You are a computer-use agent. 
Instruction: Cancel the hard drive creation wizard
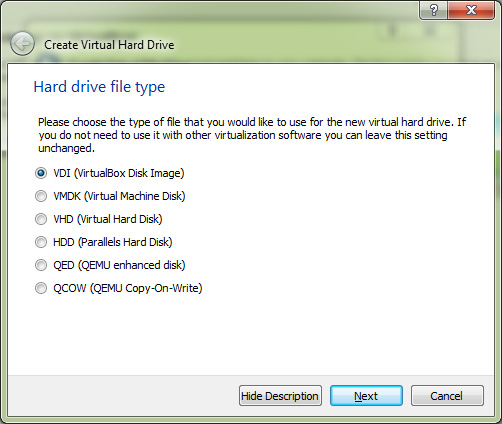coord(447,396)
